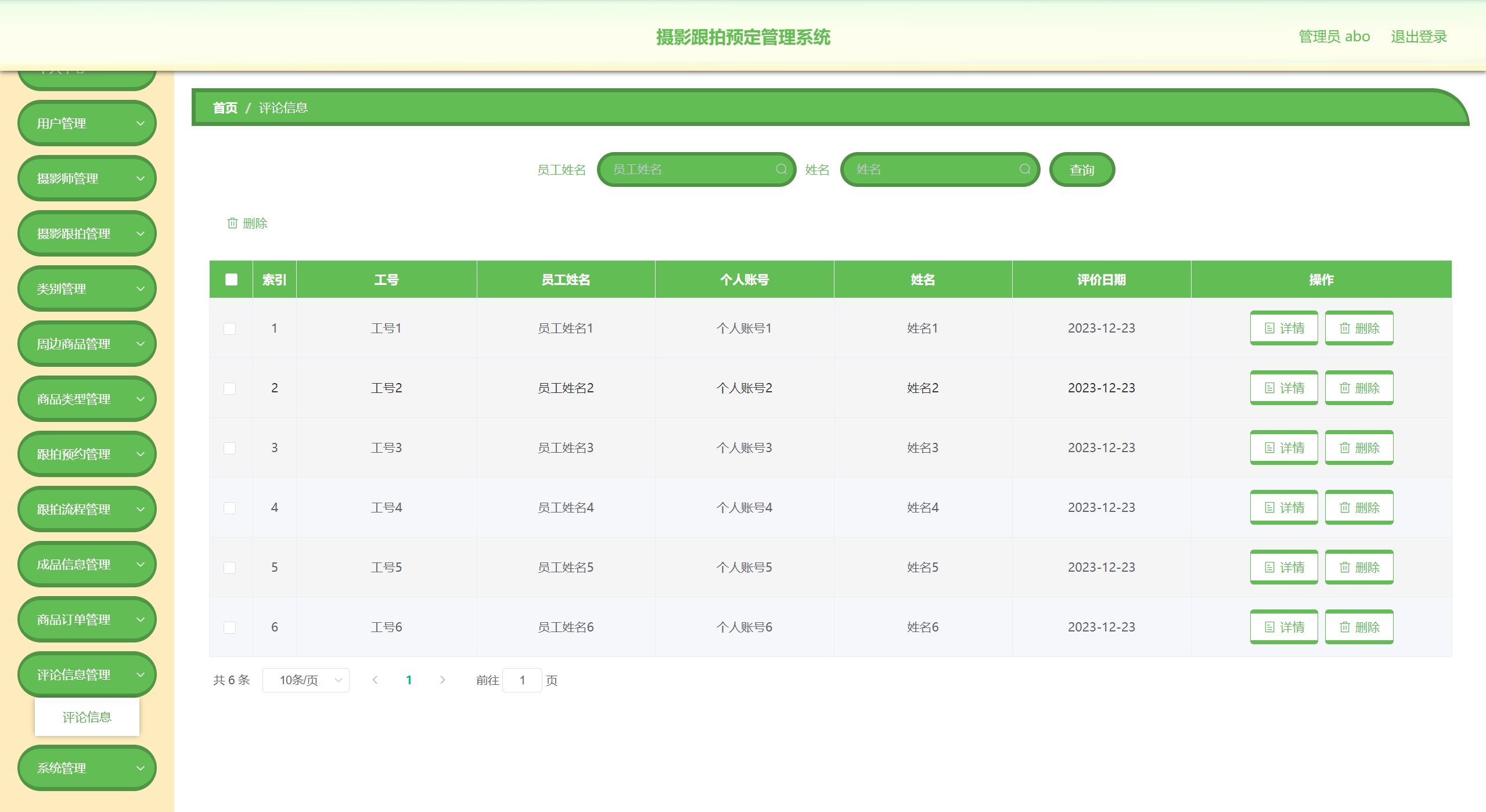Click the magnifier icon in 姓名 field
Image resolution: width=1486 pixels, height=812 pixels.
(1024, 169)
